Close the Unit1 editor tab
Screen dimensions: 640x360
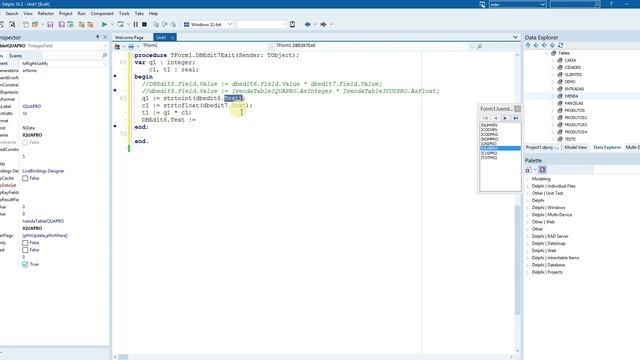point(172,37)
